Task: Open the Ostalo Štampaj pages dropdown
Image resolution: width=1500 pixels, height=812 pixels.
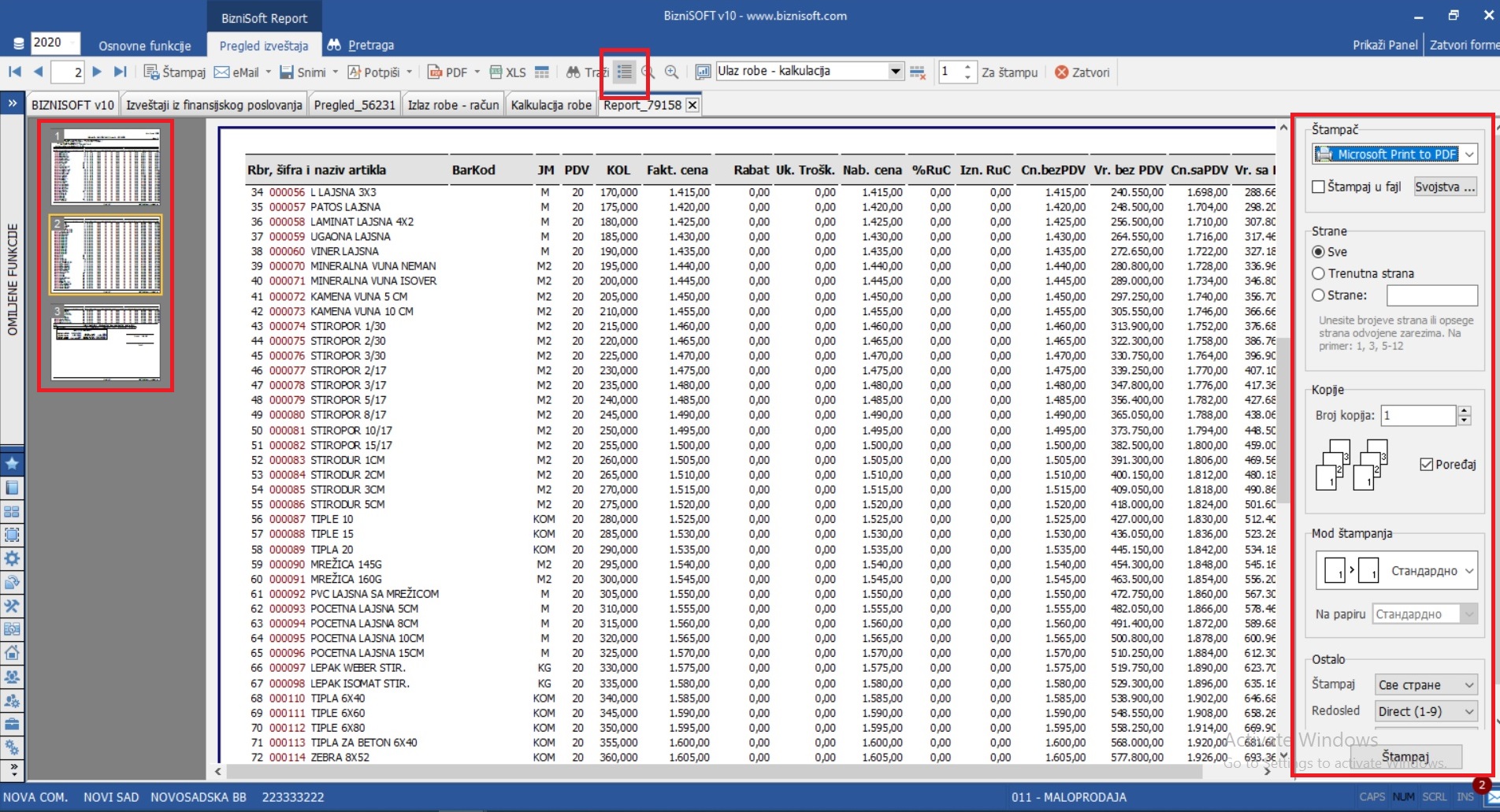Action: (x=1426, y=684)
